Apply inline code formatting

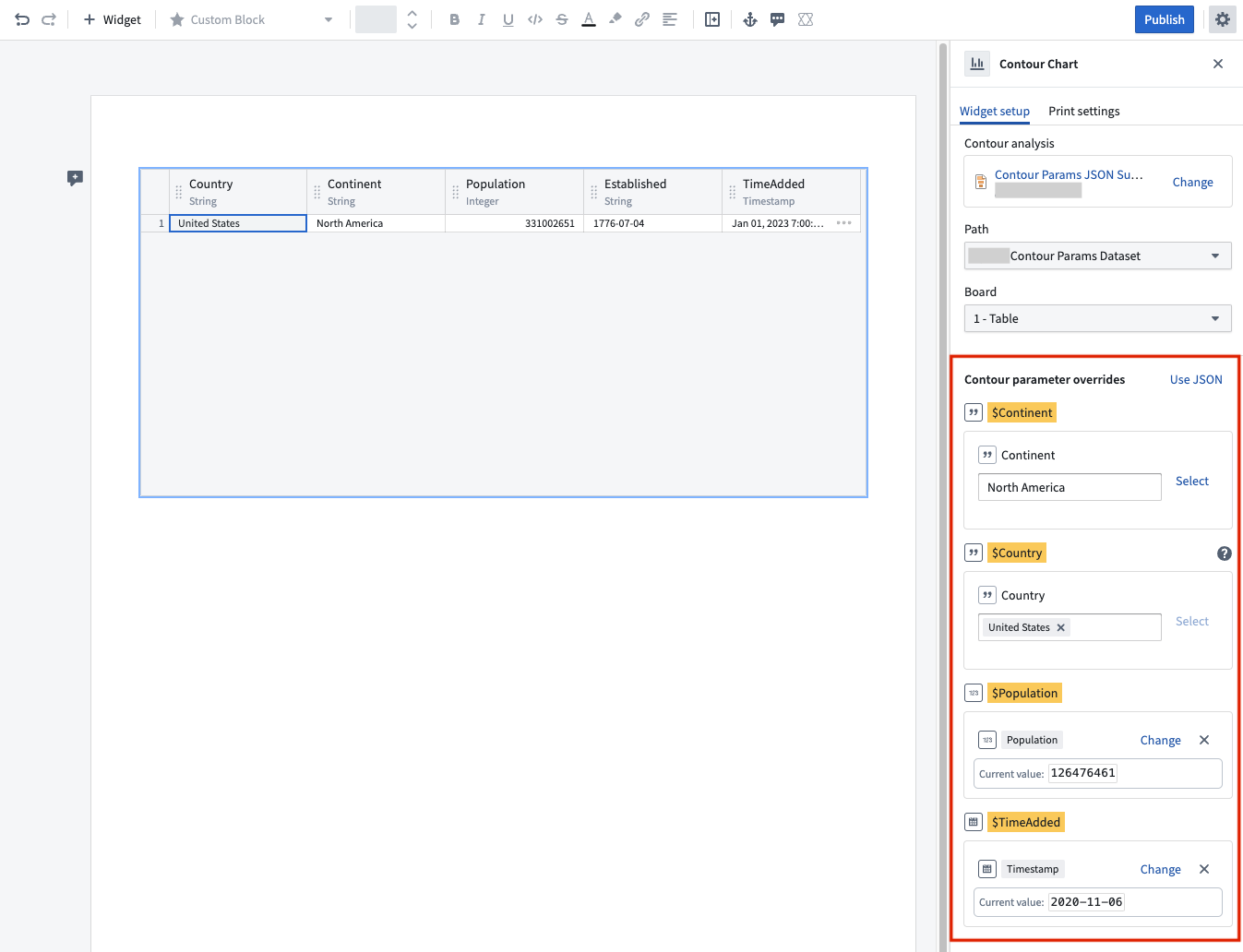(x=535, y=19)
